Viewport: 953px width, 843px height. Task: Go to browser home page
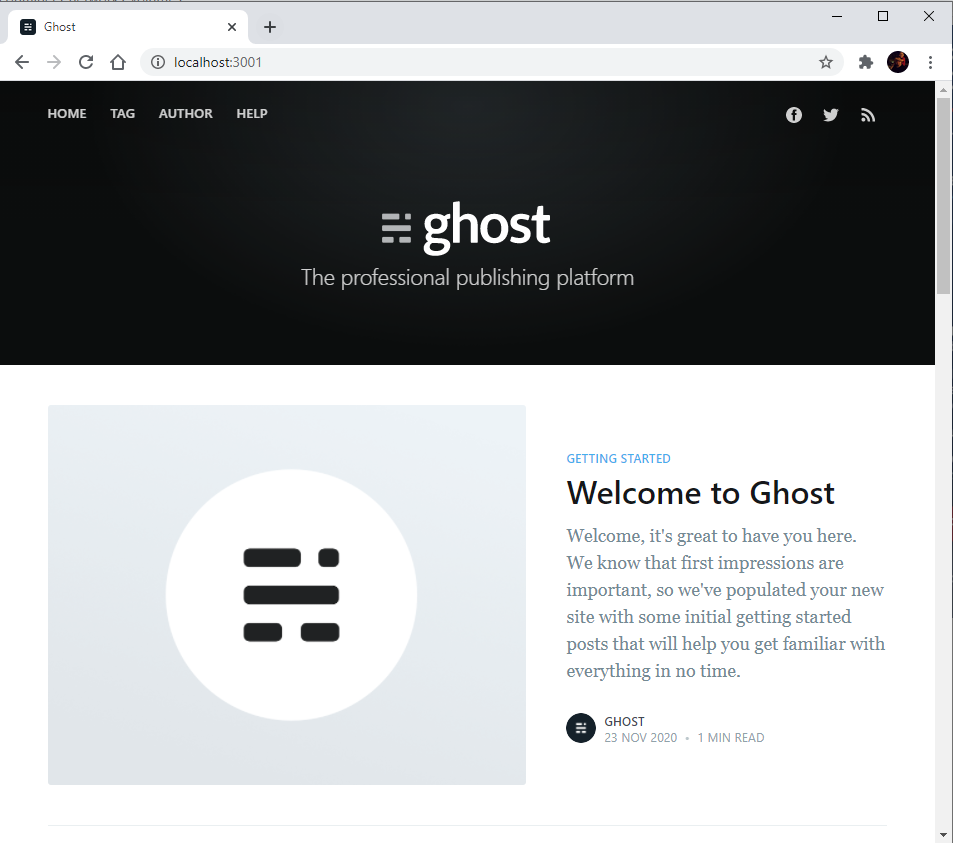click(x=118, y=62)
